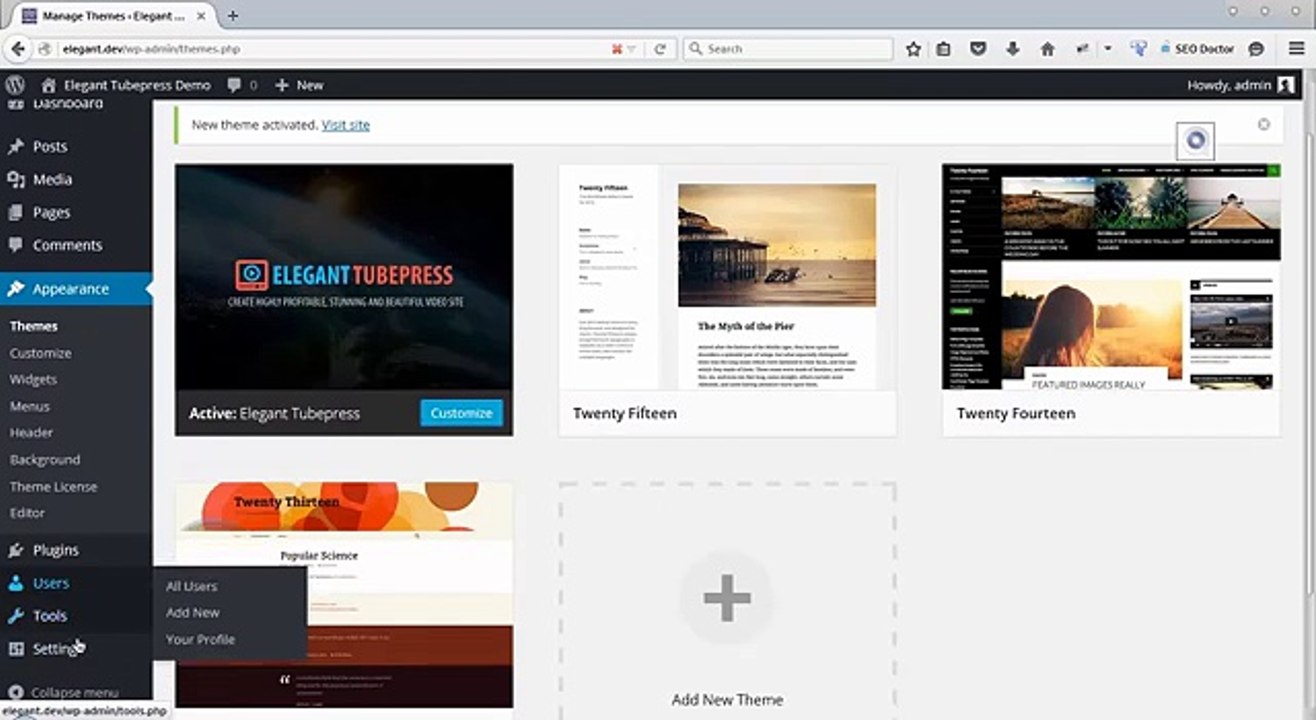Follow the Visit site link
This screenshot has height=720, width=1316.
point(346,125)
